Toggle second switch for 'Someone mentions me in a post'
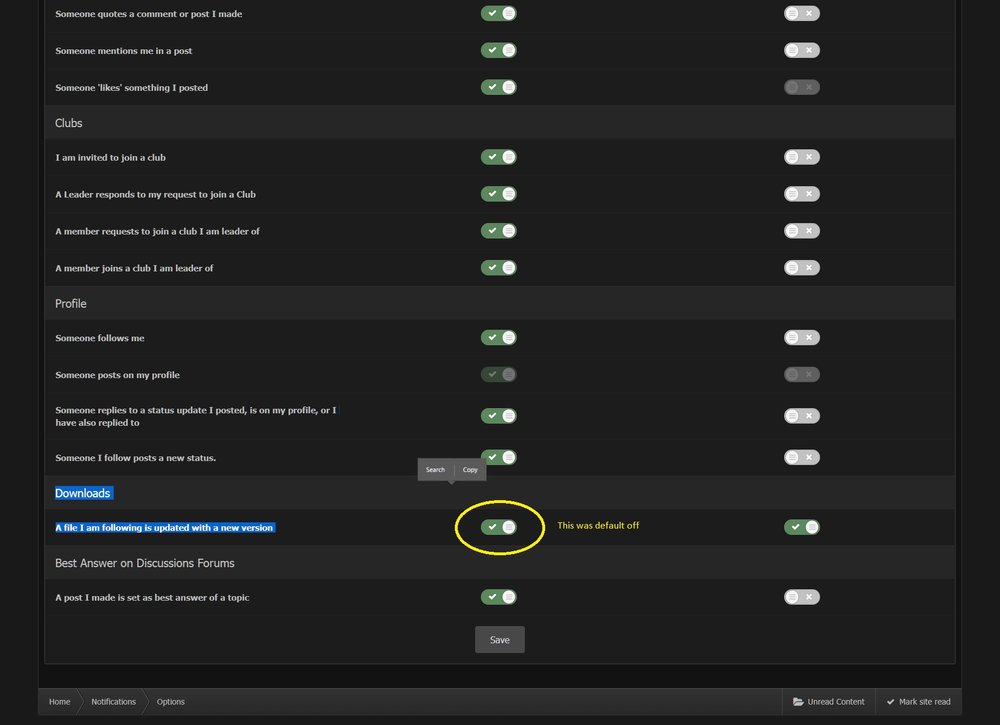The width and height of the screenshot is (1000, 725). 802,50
